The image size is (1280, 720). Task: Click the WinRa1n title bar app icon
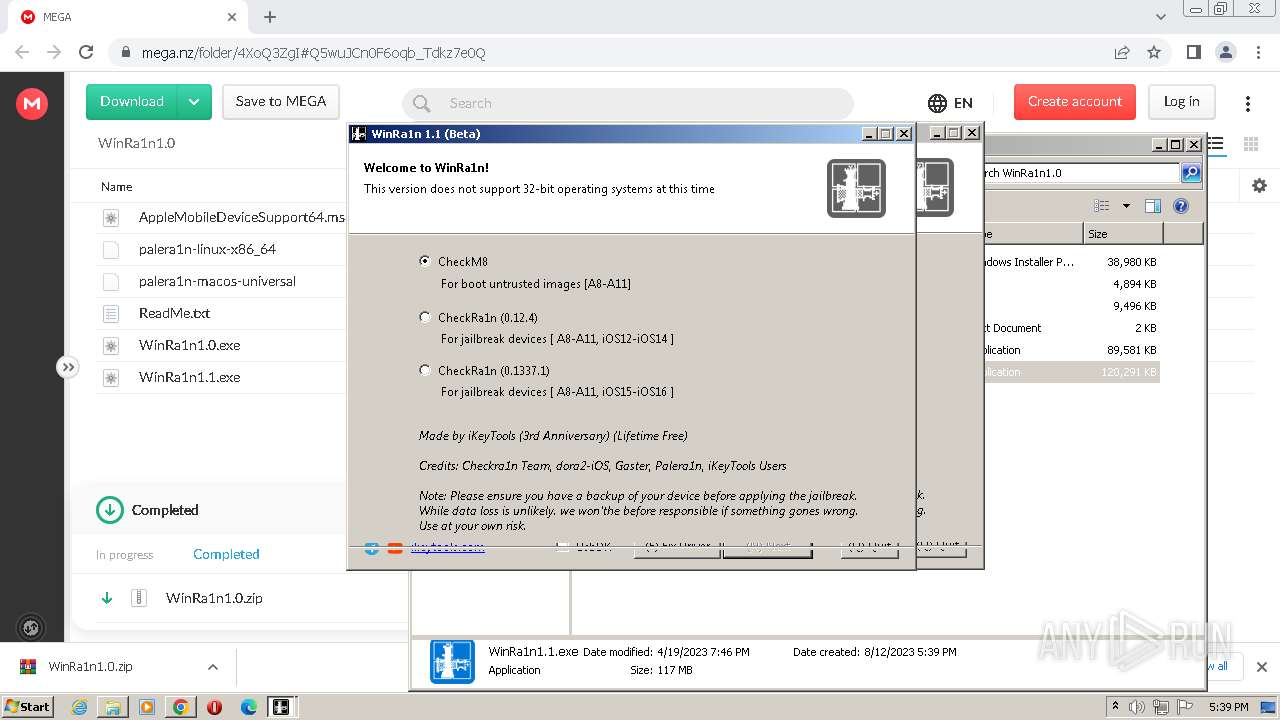(x=359, y=133)
